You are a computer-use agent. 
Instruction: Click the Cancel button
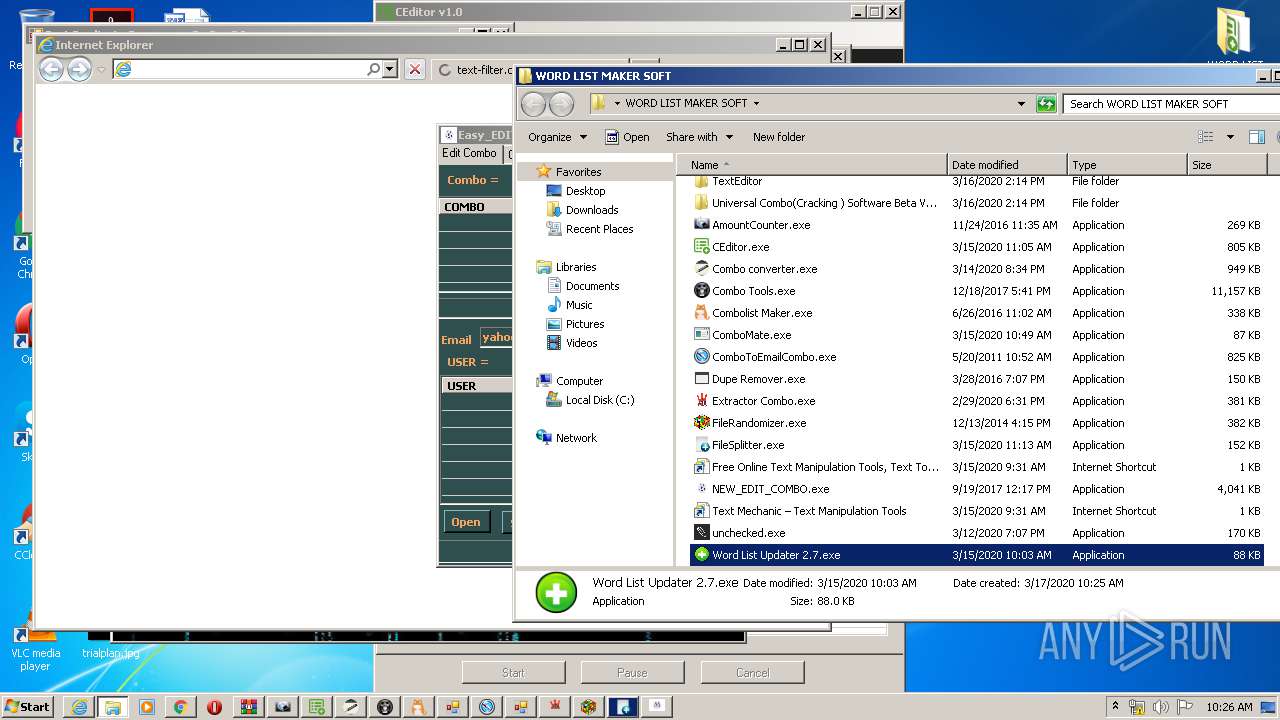[x=752, y=673]
